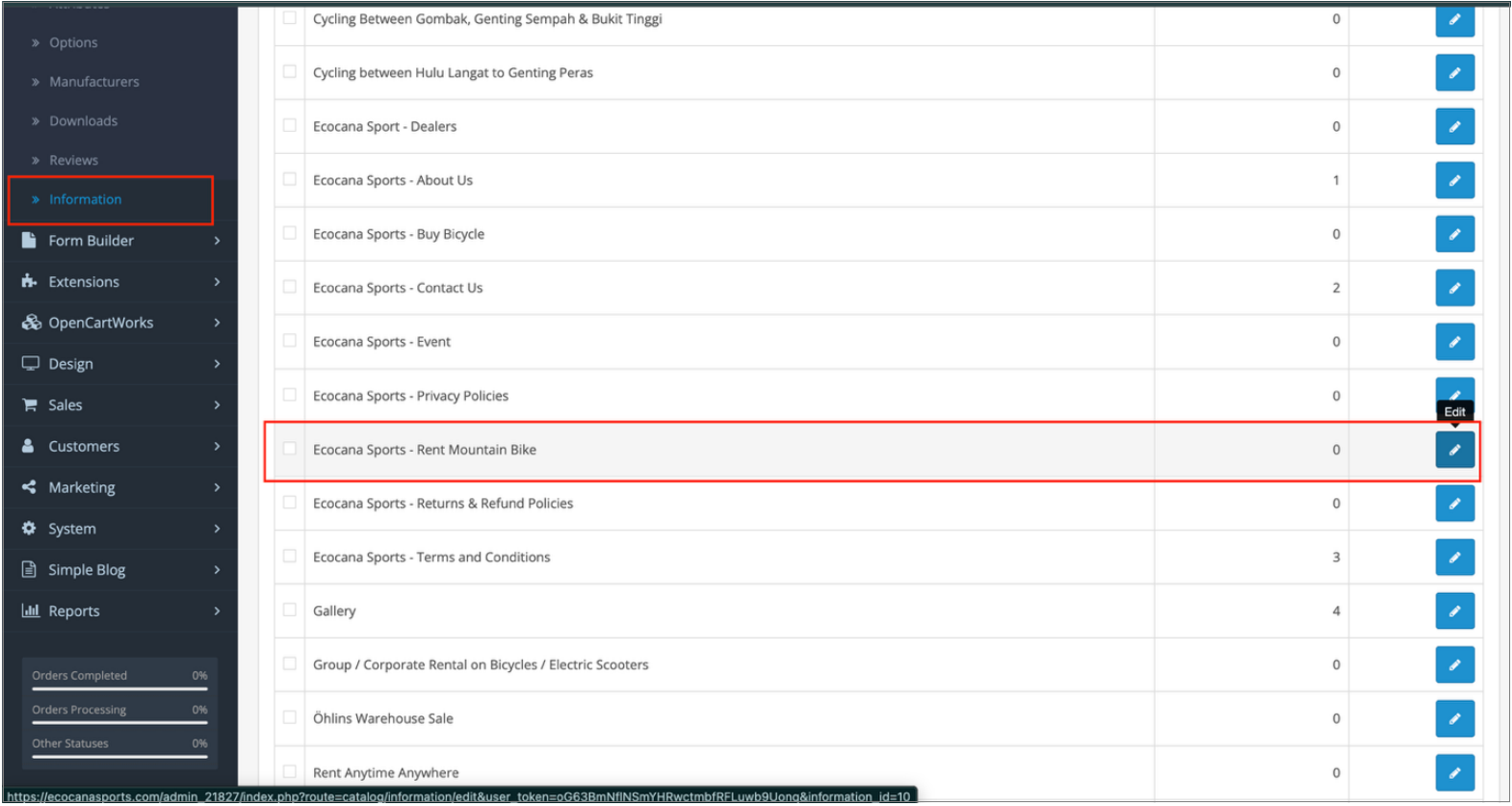Click the Extensions puzzle icon in sidebar
The image size is (1512, 806).
[x=29, y=281]
